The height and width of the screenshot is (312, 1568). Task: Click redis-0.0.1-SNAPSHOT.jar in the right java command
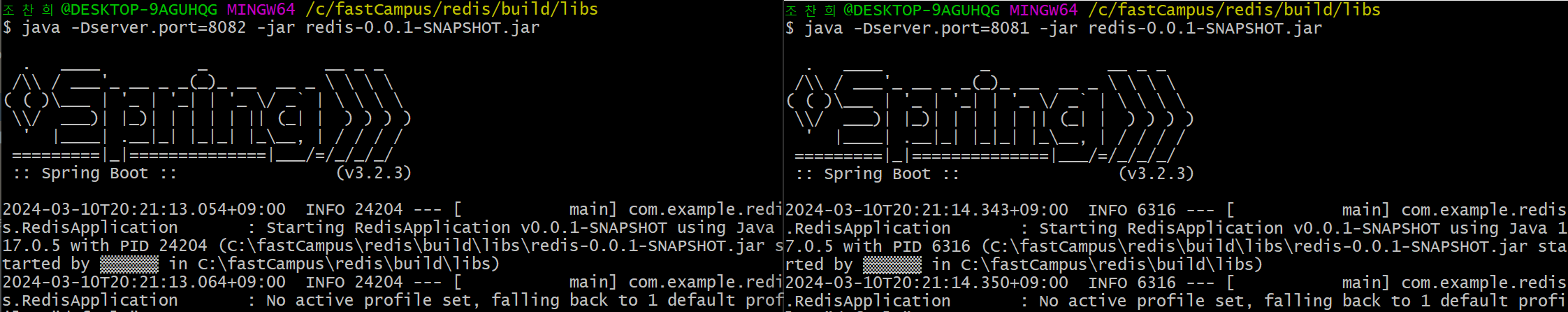[x=1205, y=29]
